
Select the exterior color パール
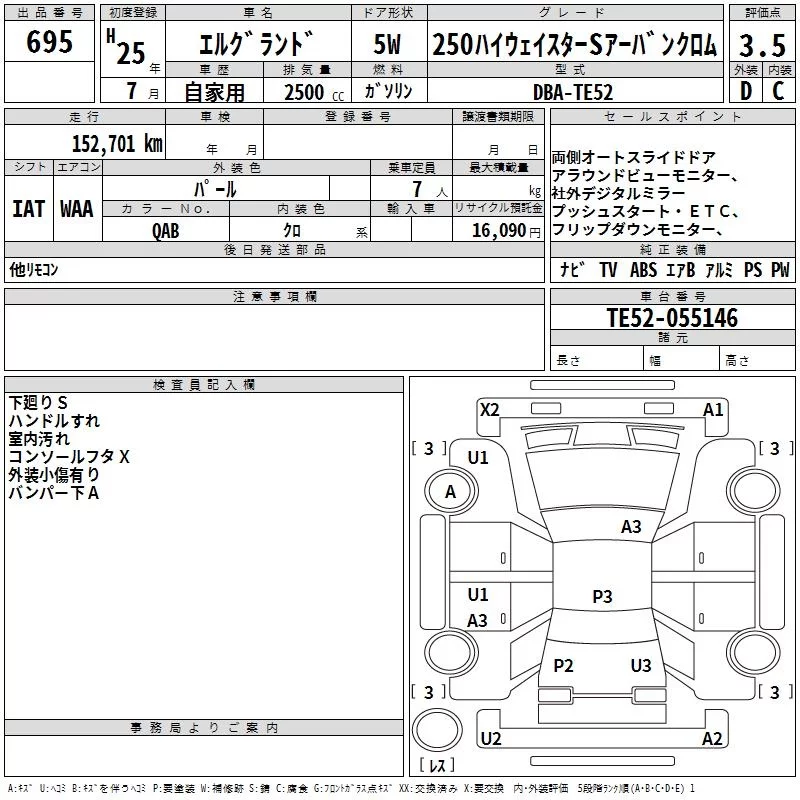[215, 189]
